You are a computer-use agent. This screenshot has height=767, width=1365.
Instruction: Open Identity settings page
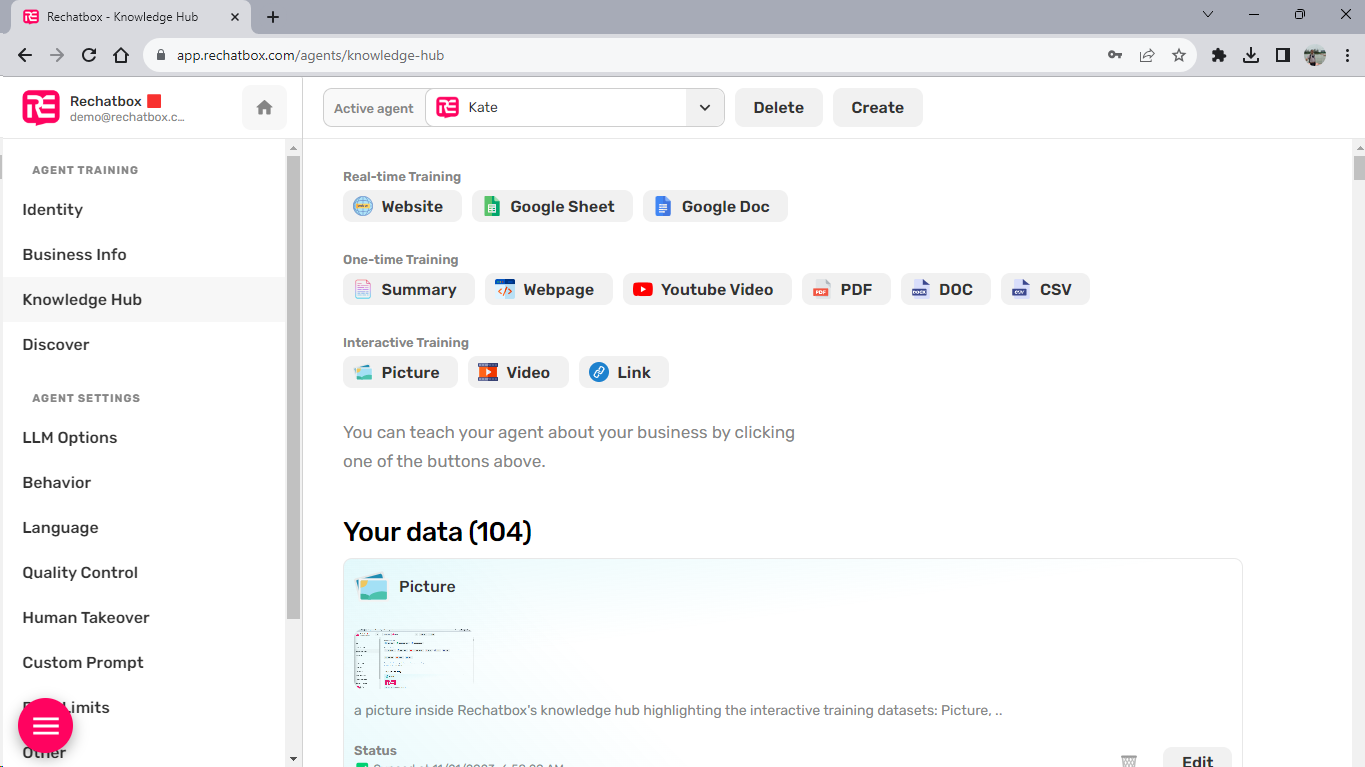[x=144, y=209]
